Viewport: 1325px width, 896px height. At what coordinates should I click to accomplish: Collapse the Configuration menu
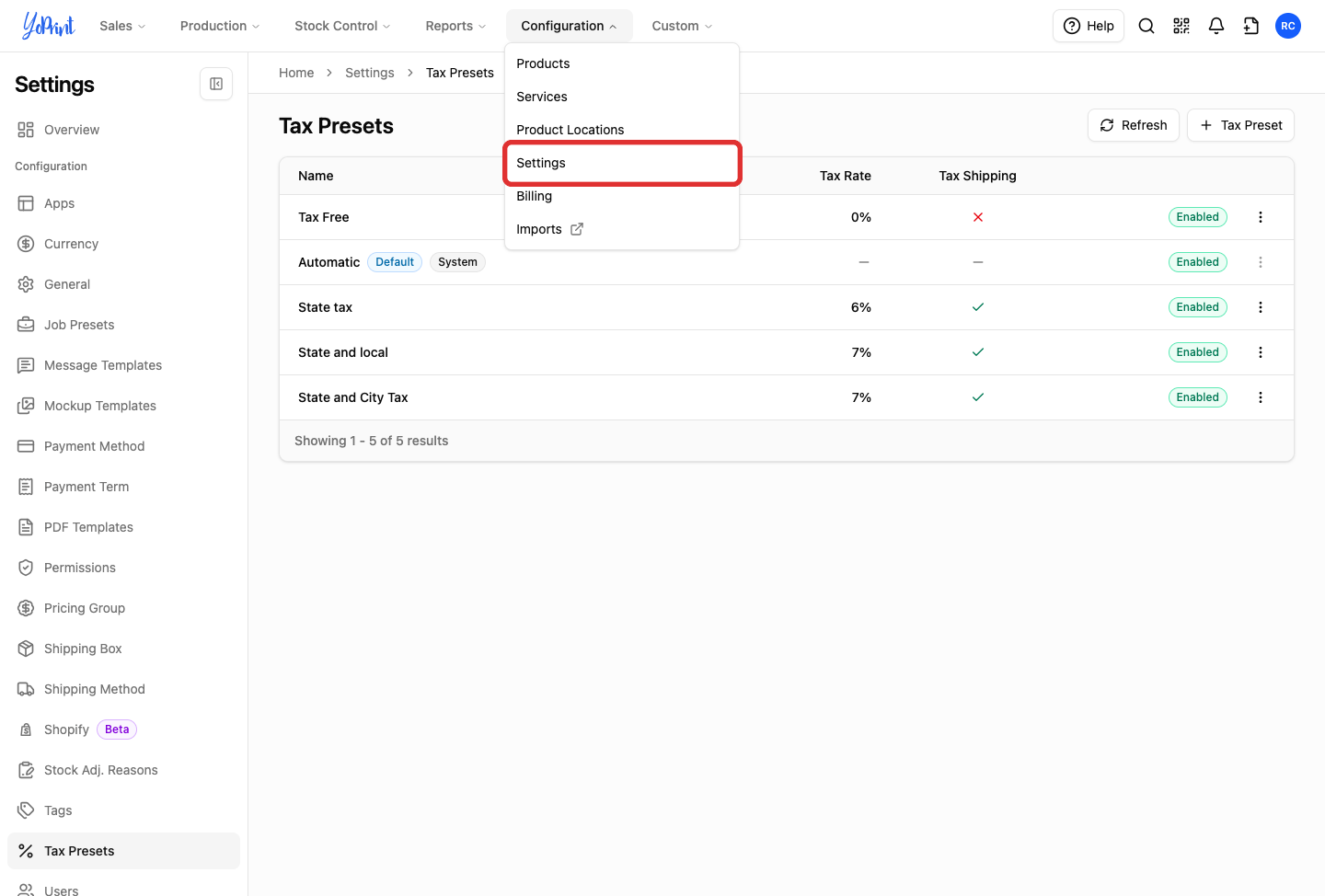[x=569, y=26]
